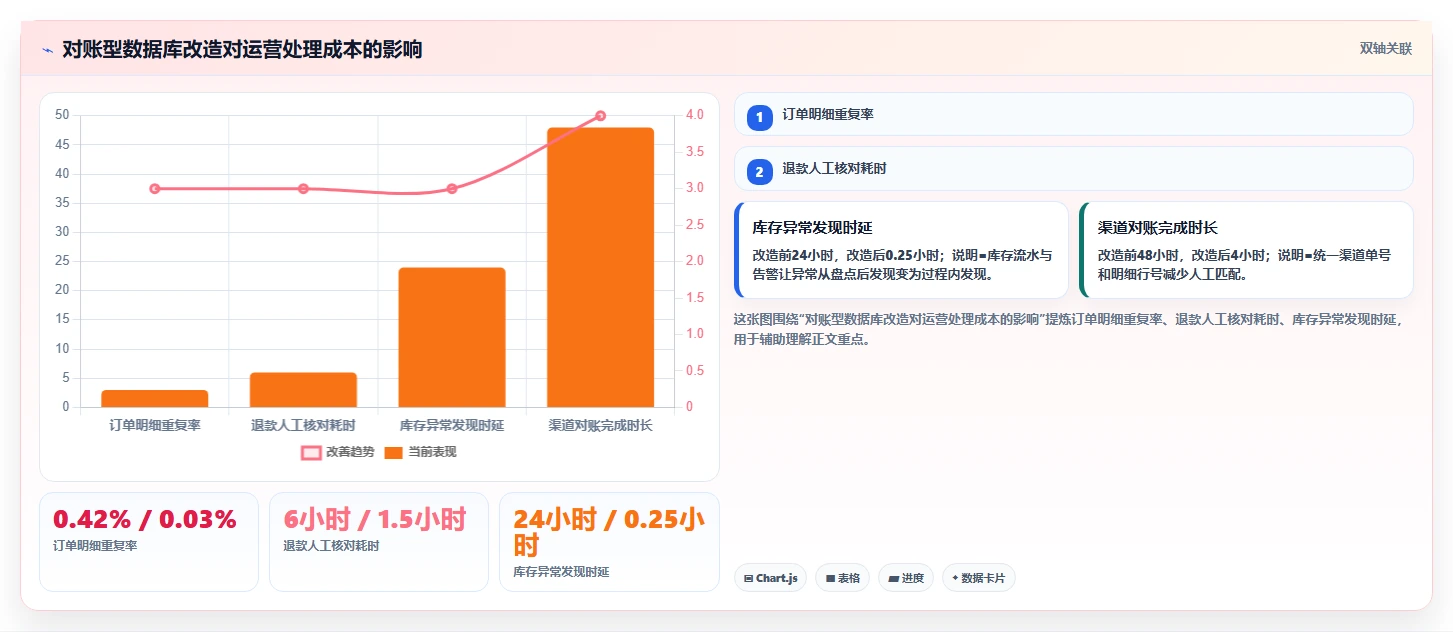Open list item 2 退款人工核对耗时
This screenshot has width=1453, height=632.
tap(1073, 169)
